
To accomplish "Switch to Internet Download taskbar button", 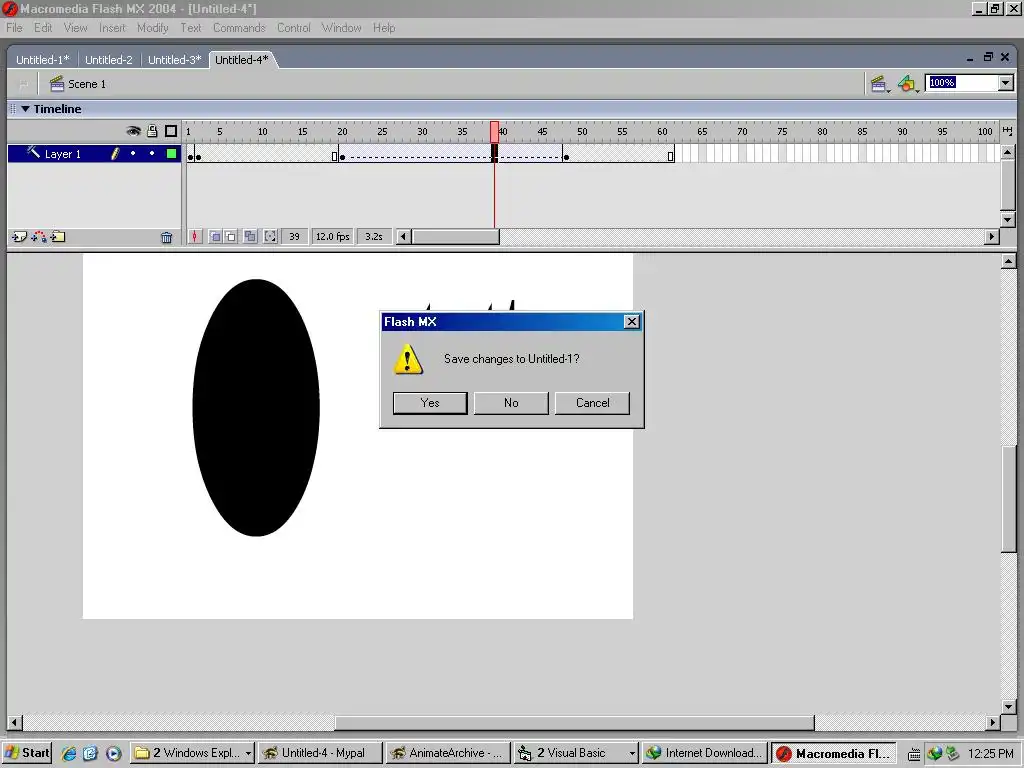I will tap(704, 753).
